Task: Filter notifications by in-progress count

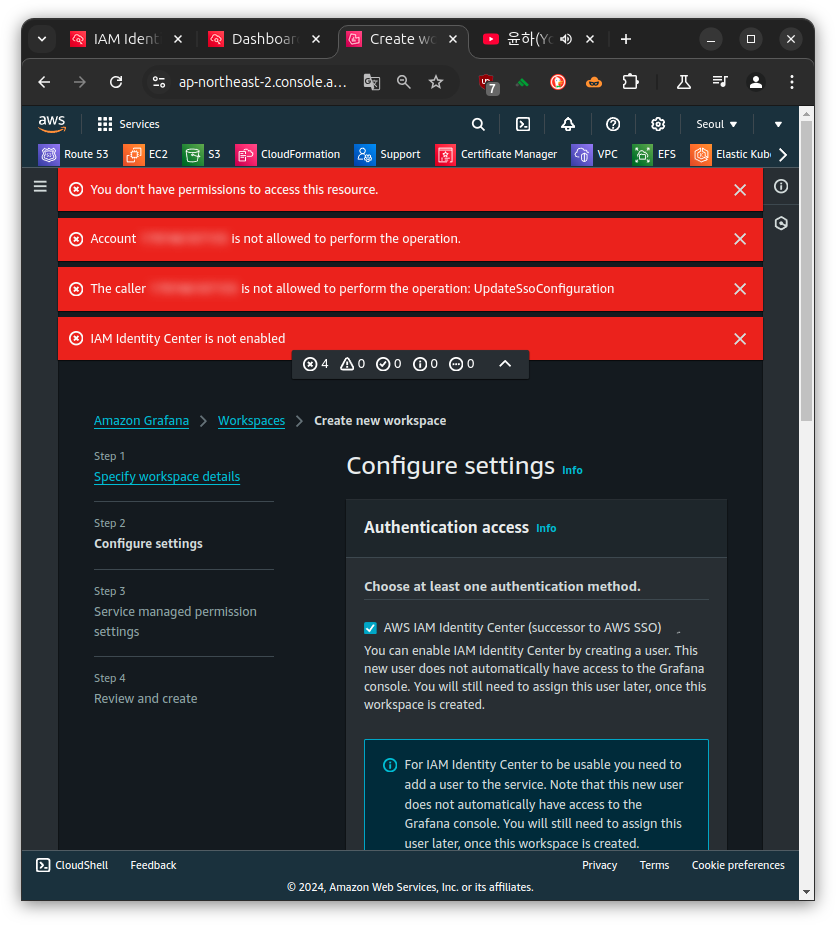Action: pos(462,364)
